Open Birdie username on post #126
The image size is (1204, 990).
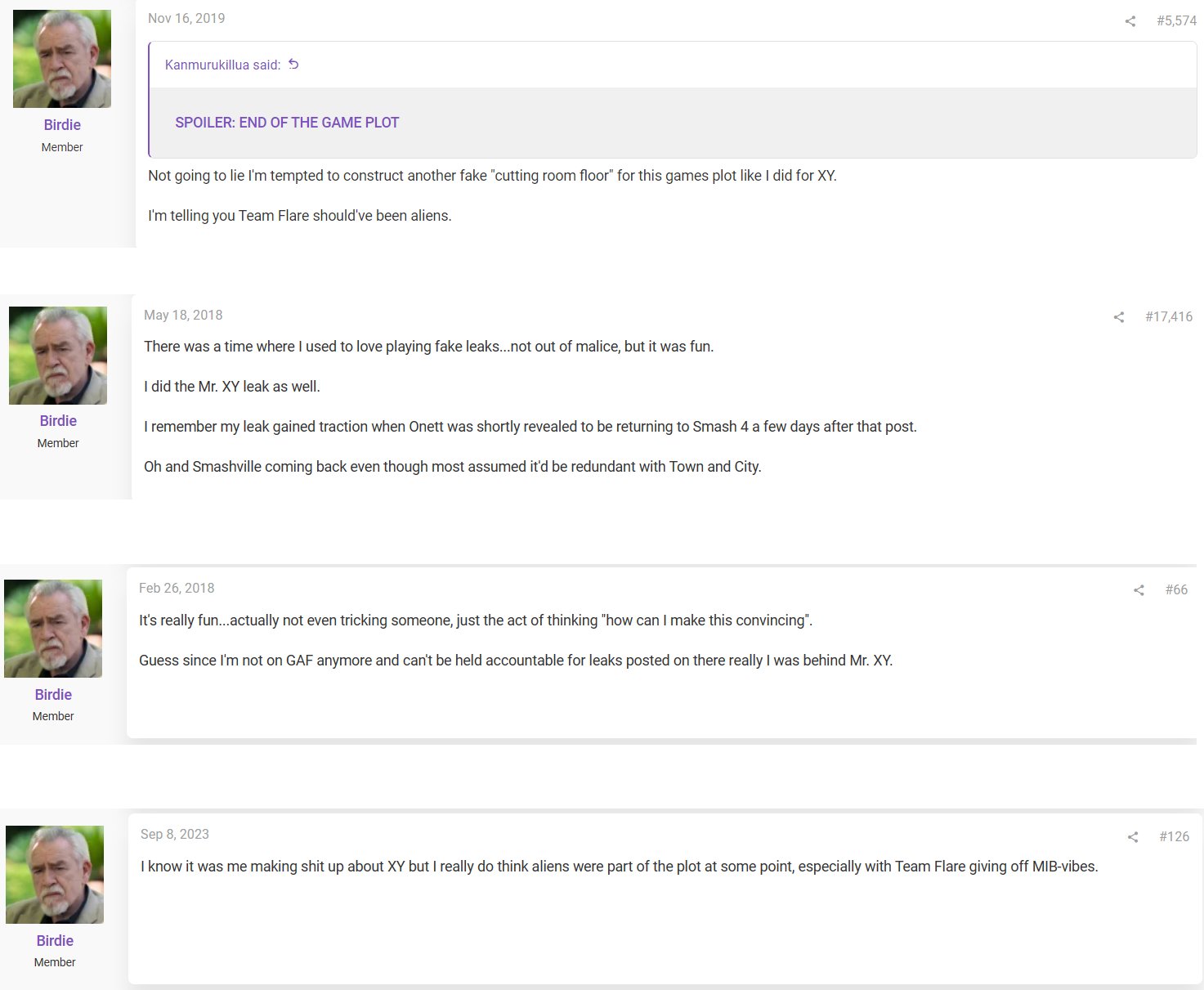click(55, 941)
